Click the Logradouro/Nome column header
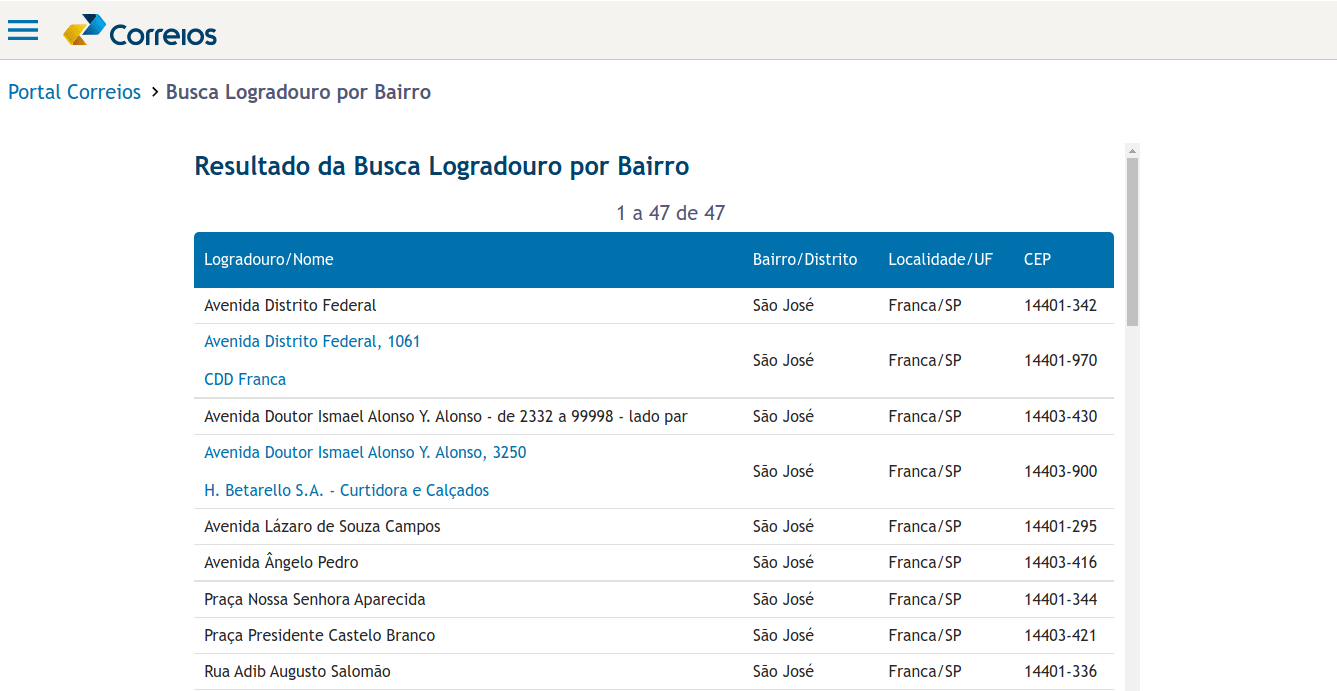Screen dimensions: 1337x691 (x=269, y=260)
